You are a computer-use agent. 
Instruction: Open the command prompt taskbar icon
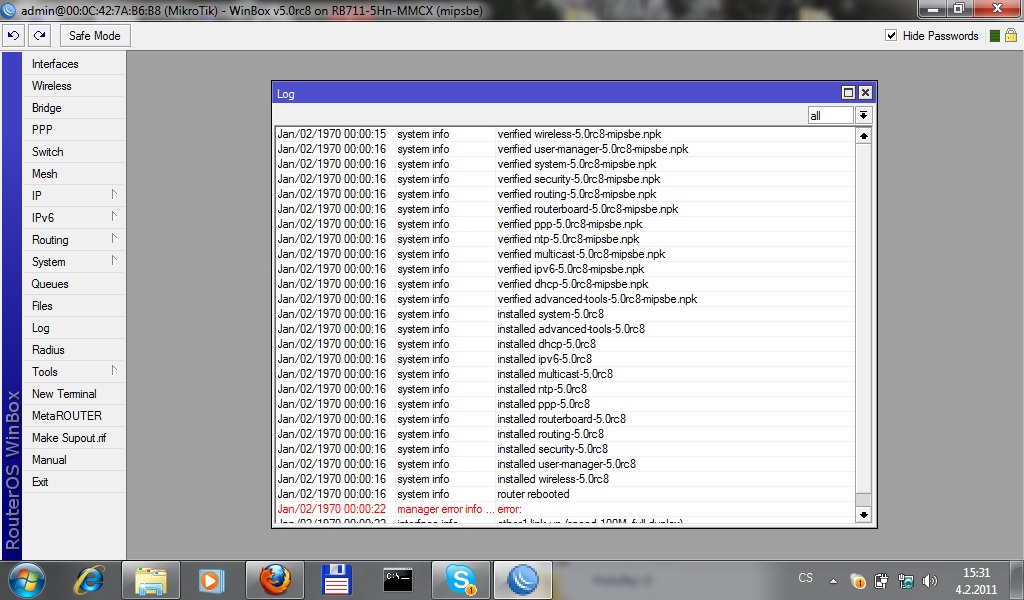tap(398, 580)
